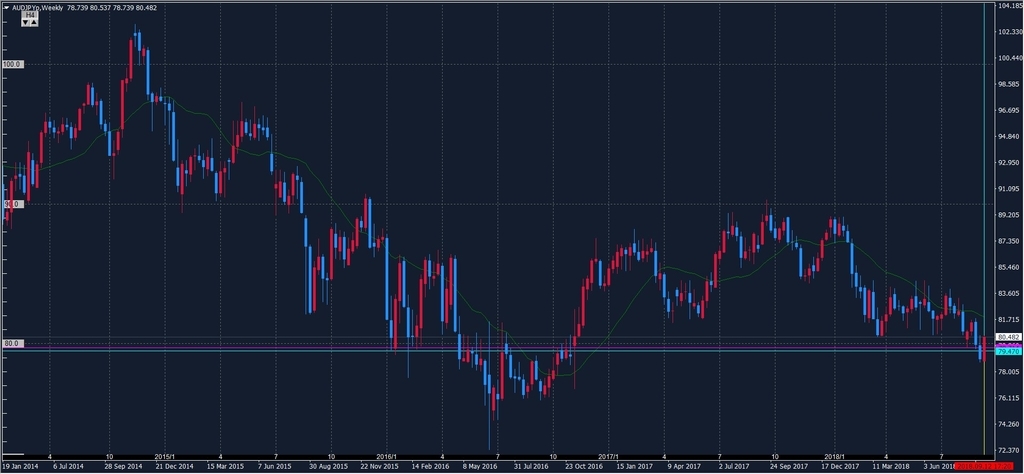Click the 89.205 price axis label
1024x474 pixels.
pos(1008,215)
